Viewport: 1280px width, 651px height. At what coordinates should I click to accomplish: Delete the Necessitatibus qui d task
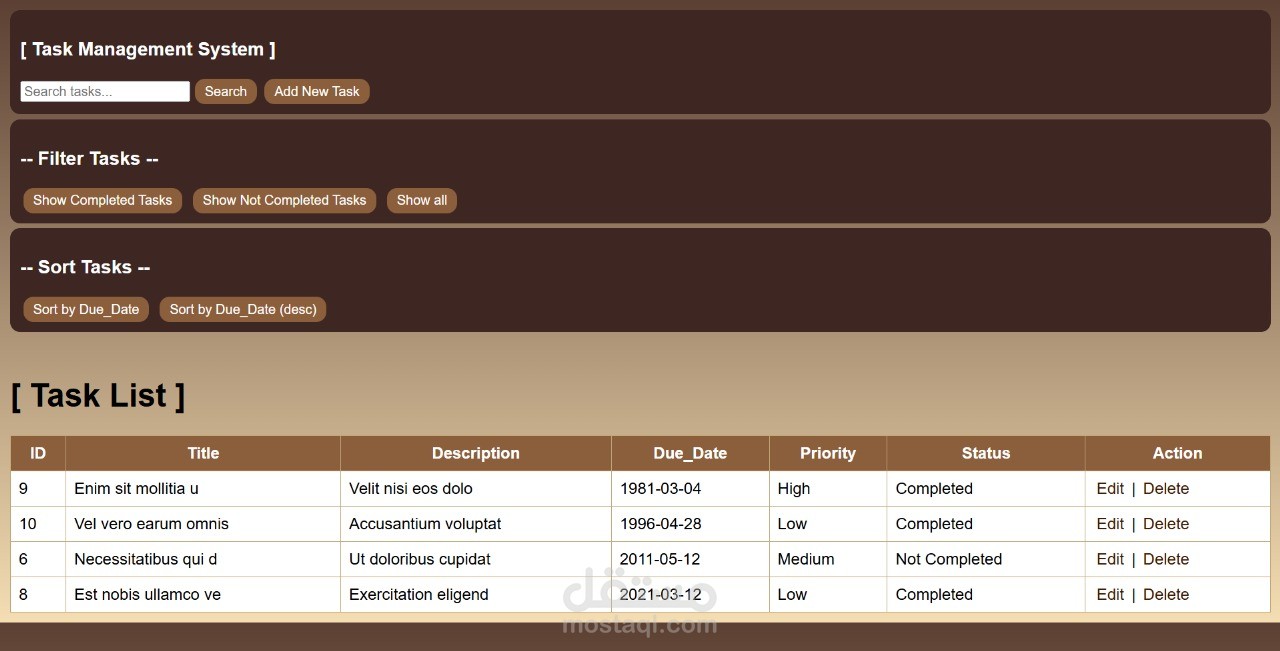[x=1166, y=559]
